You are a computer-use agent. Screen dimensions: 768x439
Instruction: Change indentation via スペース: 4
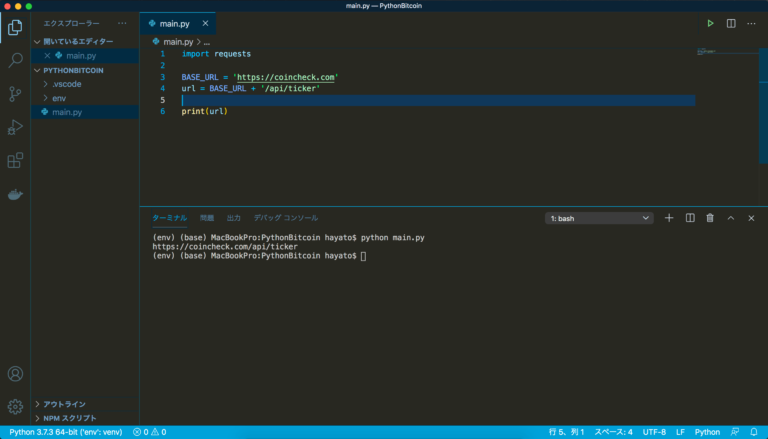click(x=613, y=432)
